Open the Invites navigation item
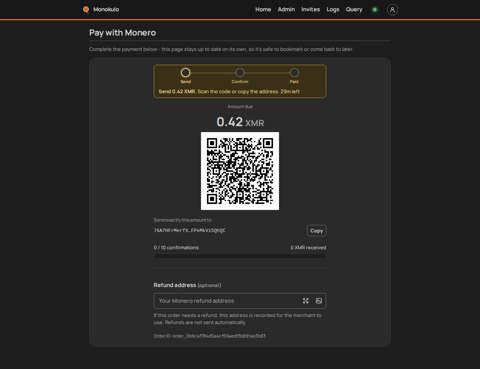The height and width of the screenshot is (369, 480). (x=311, y=9)
